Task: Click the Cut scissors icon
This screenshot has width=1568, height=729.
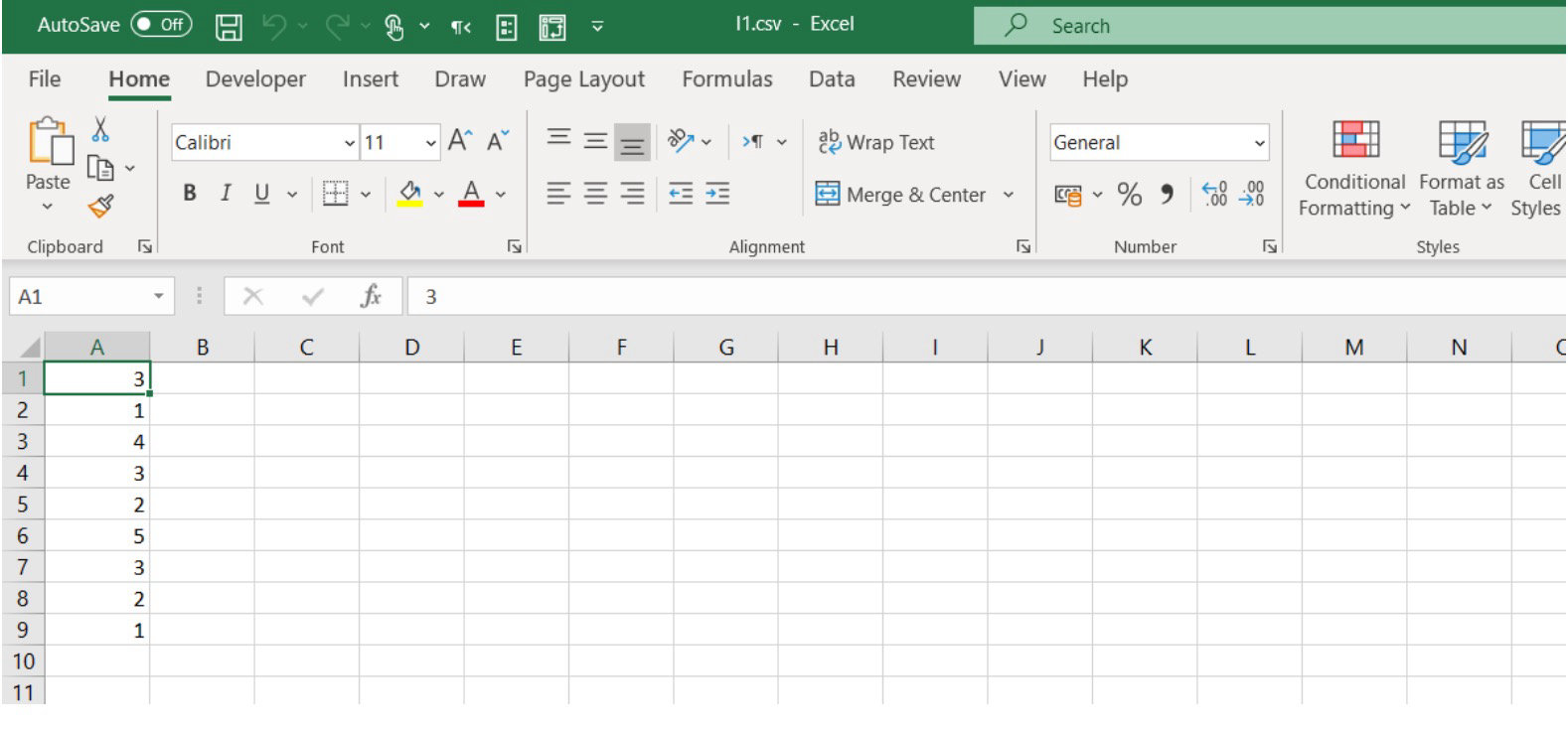Action: [x=100, y=130]
